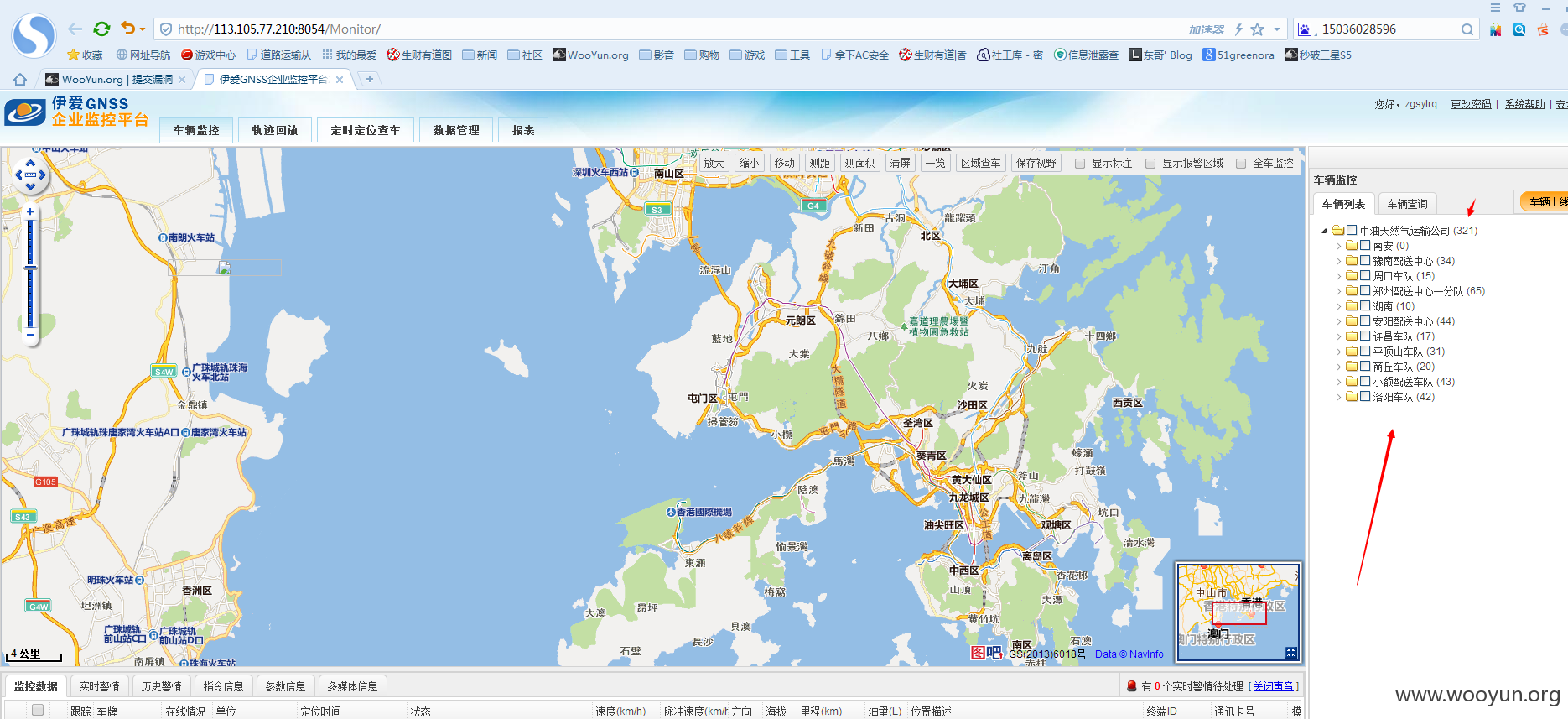Viewport: 1568px width, 719px height.
Task: Switch to the 轨迹回放 tab
Action: 275,130
